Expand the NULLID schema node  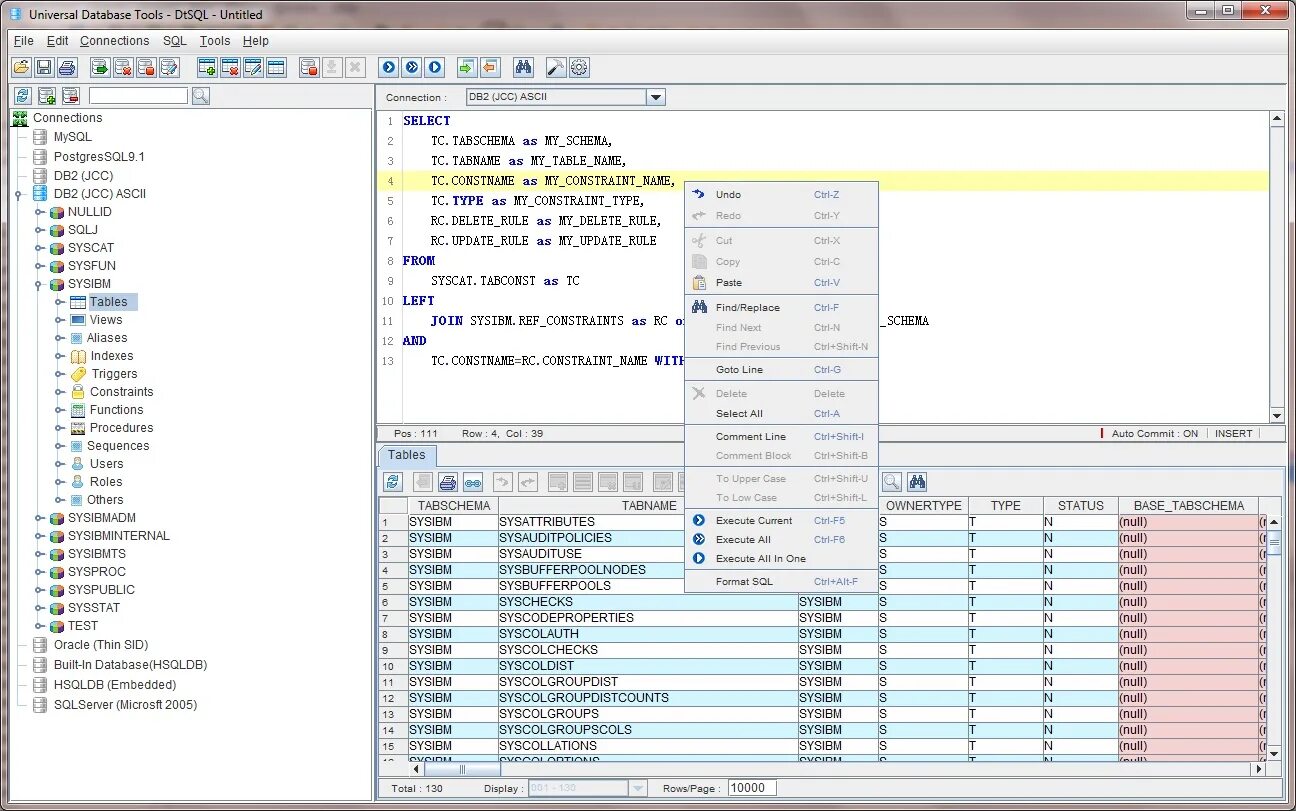pyautogui.click(x=38, y=212)
